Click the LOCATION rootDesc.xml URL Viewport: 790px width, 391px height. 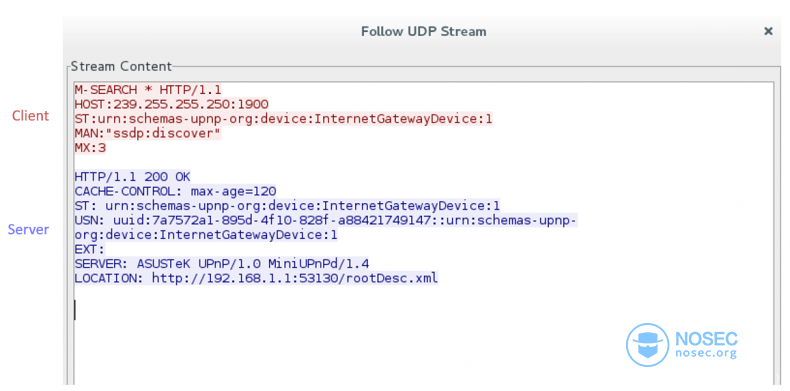point(295,278)
